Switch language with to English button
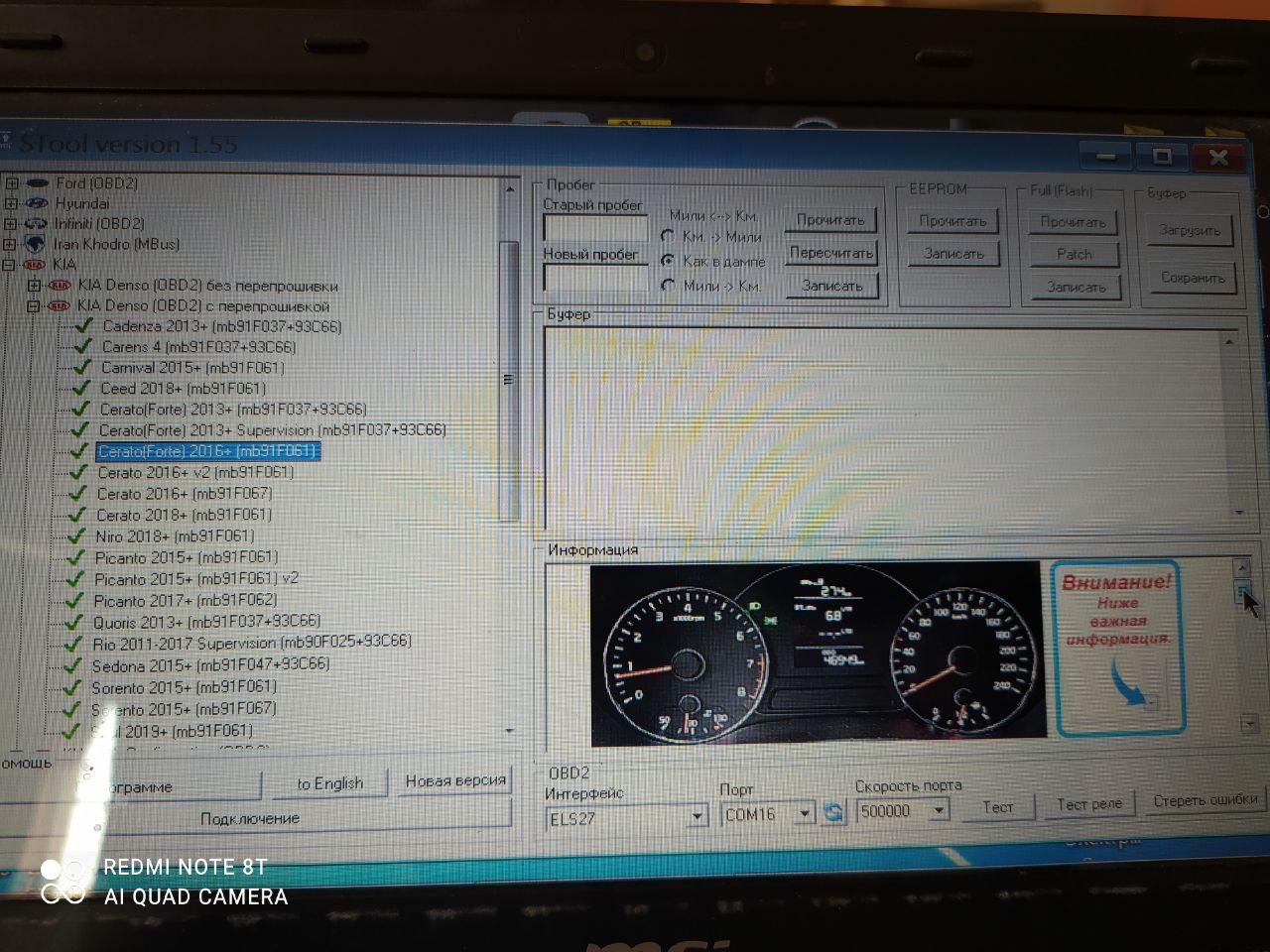The width and height of the screenshot is (1270, 952). 330,783
